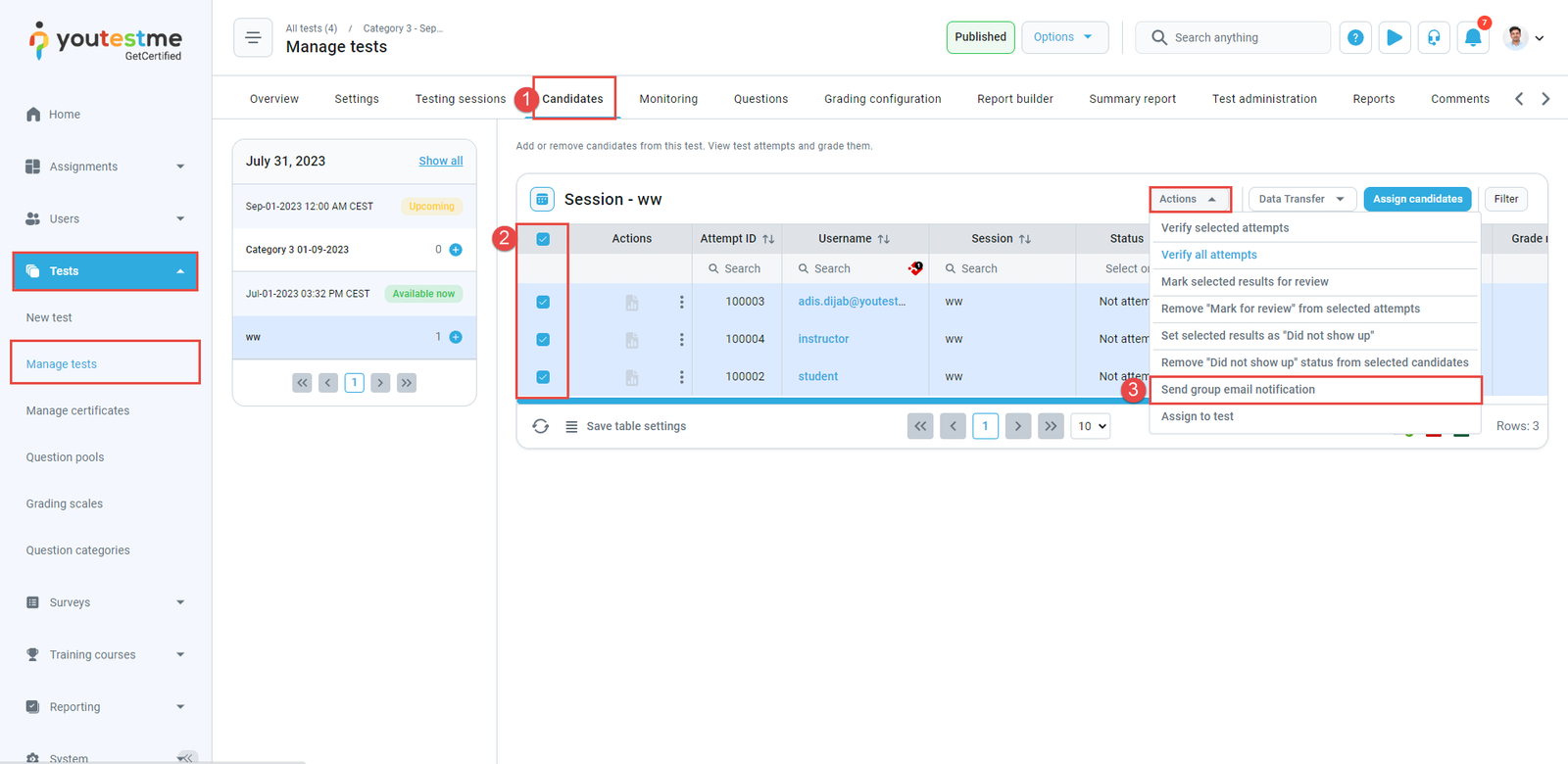Viewport: 1568px width, 764px height.
Task: Open the rows-per-page dropdown showing 10
Action: tap(1092, 426)
